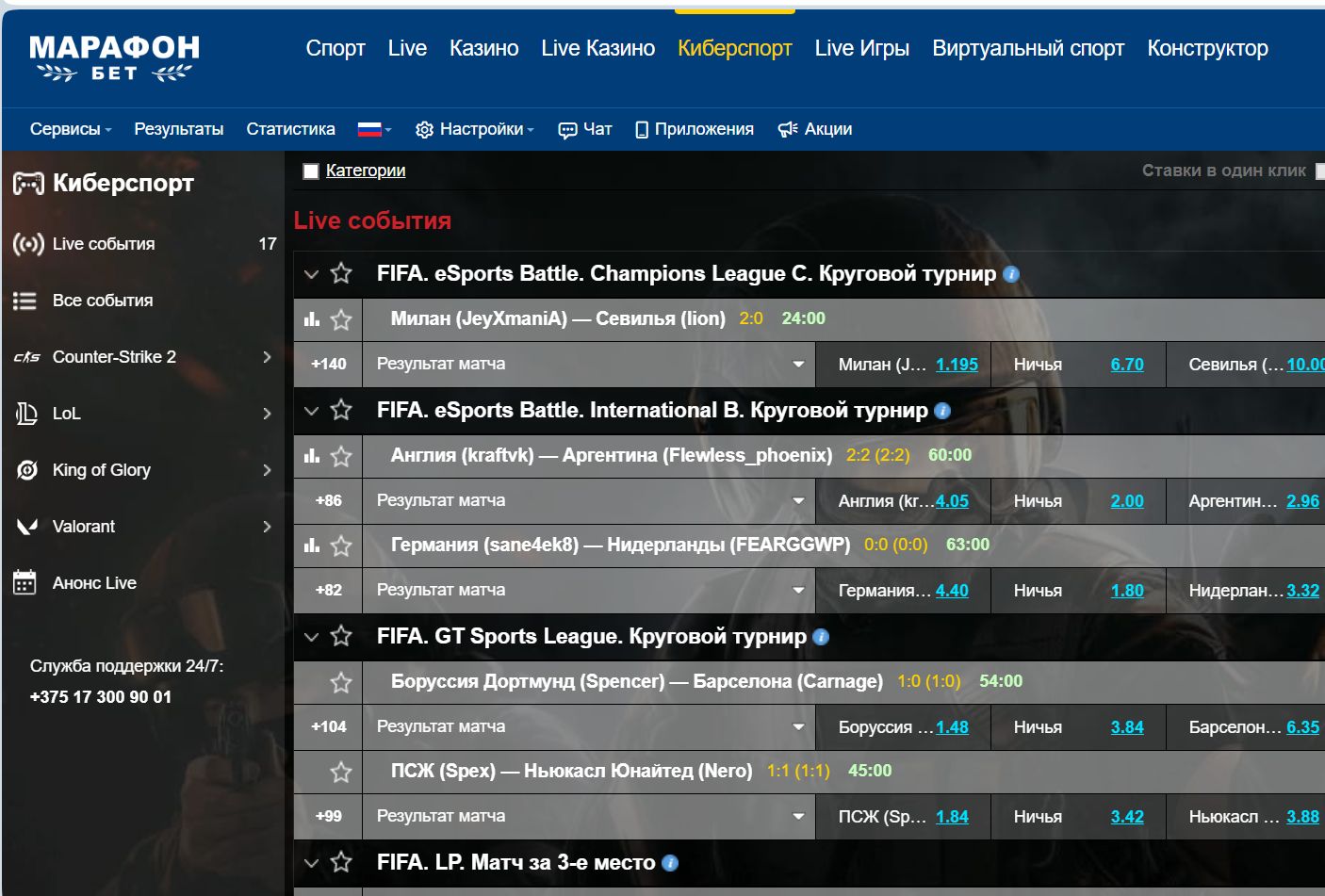Open statistics chart for Германия — Нидерланды match
The image size is (1325, 896).
312,546
